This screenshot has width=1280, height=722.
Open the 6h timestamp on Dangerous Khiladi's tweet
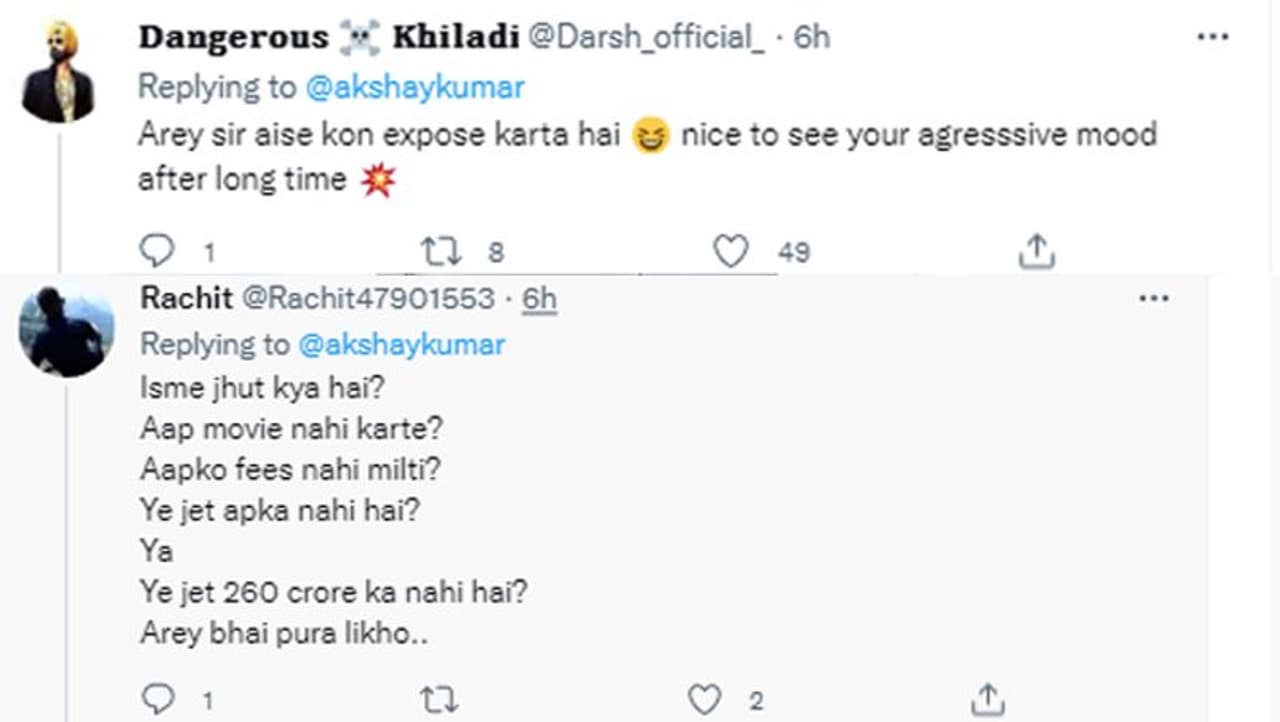812,37
